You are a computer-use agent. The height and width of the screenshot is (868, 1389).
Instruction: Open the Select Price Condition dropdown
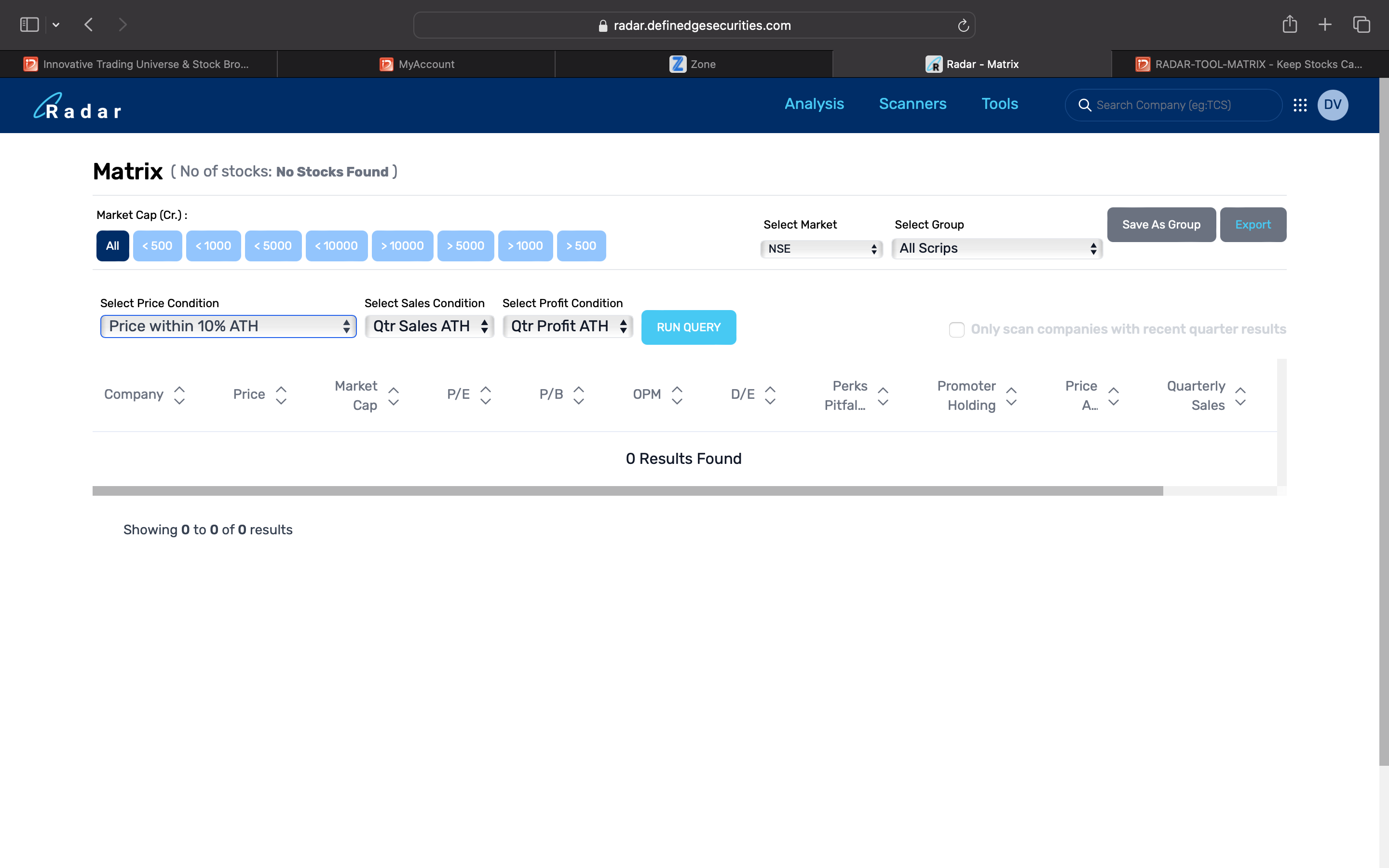228,326
